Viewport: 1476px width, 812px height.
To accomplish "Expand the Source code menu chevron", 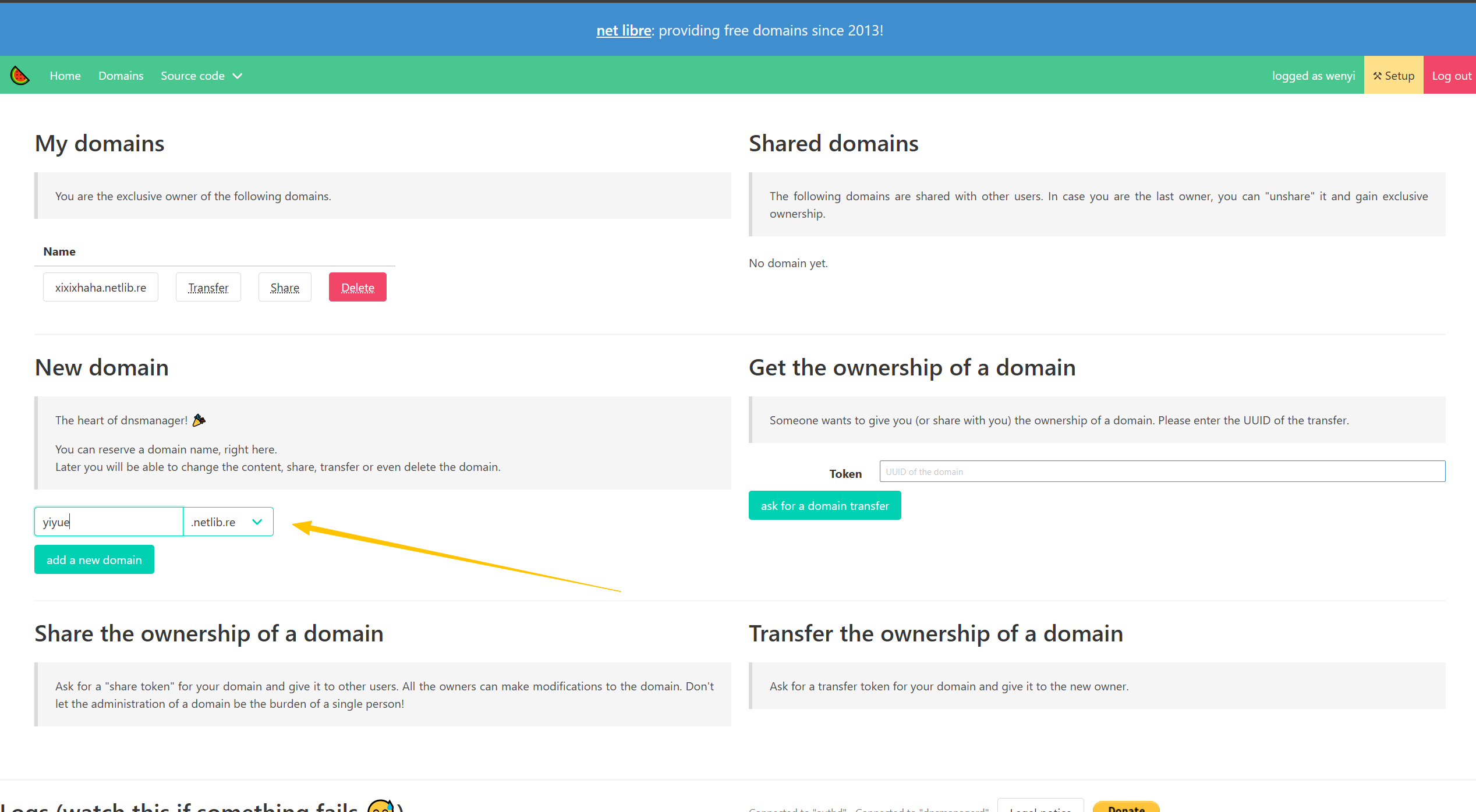I will click(x=238, y=76).
